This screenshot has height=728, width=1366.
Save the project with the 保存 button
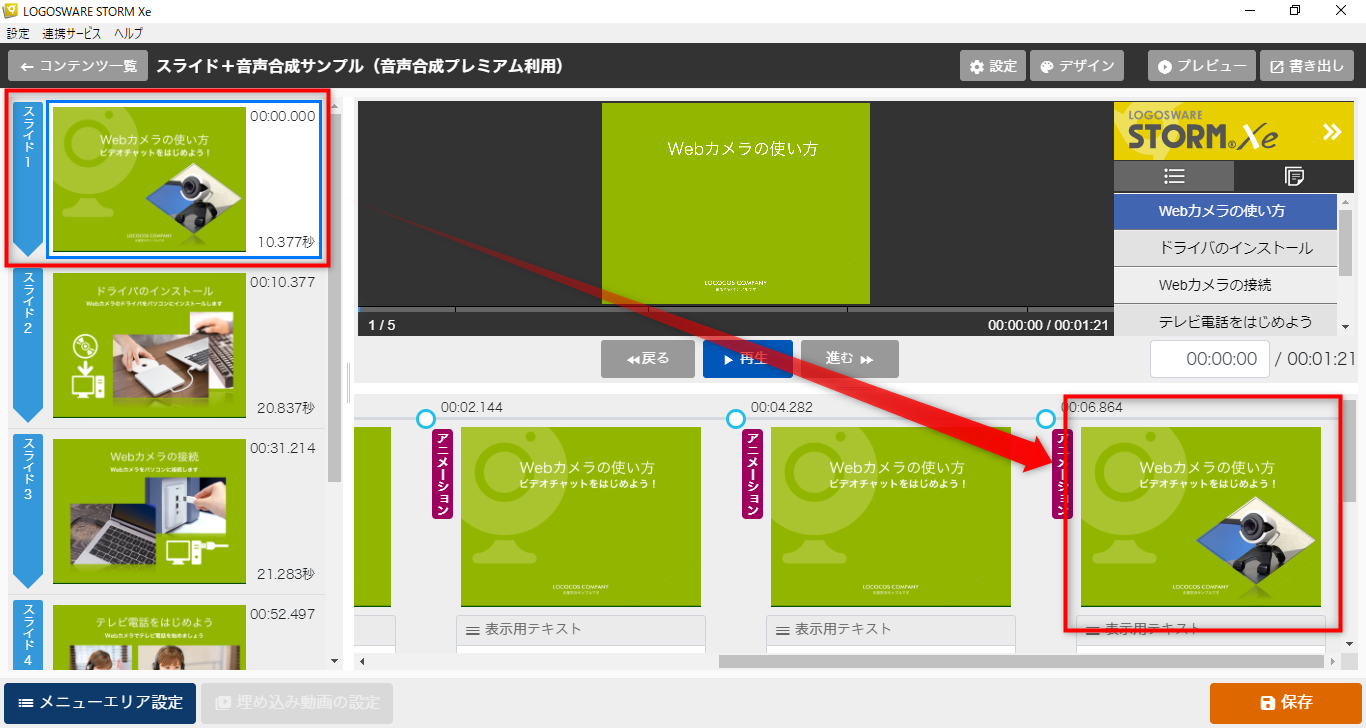[1285, 703]
